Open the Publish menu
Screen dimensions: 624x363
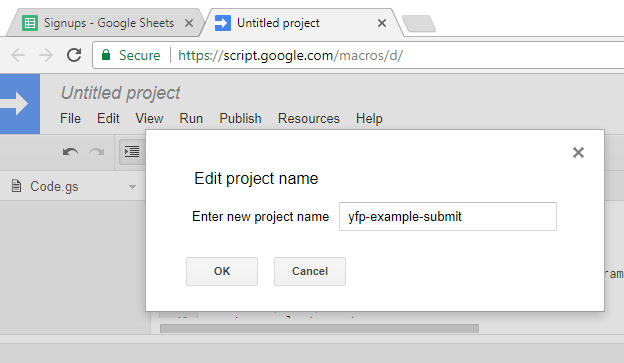click(x=240, y=118)
